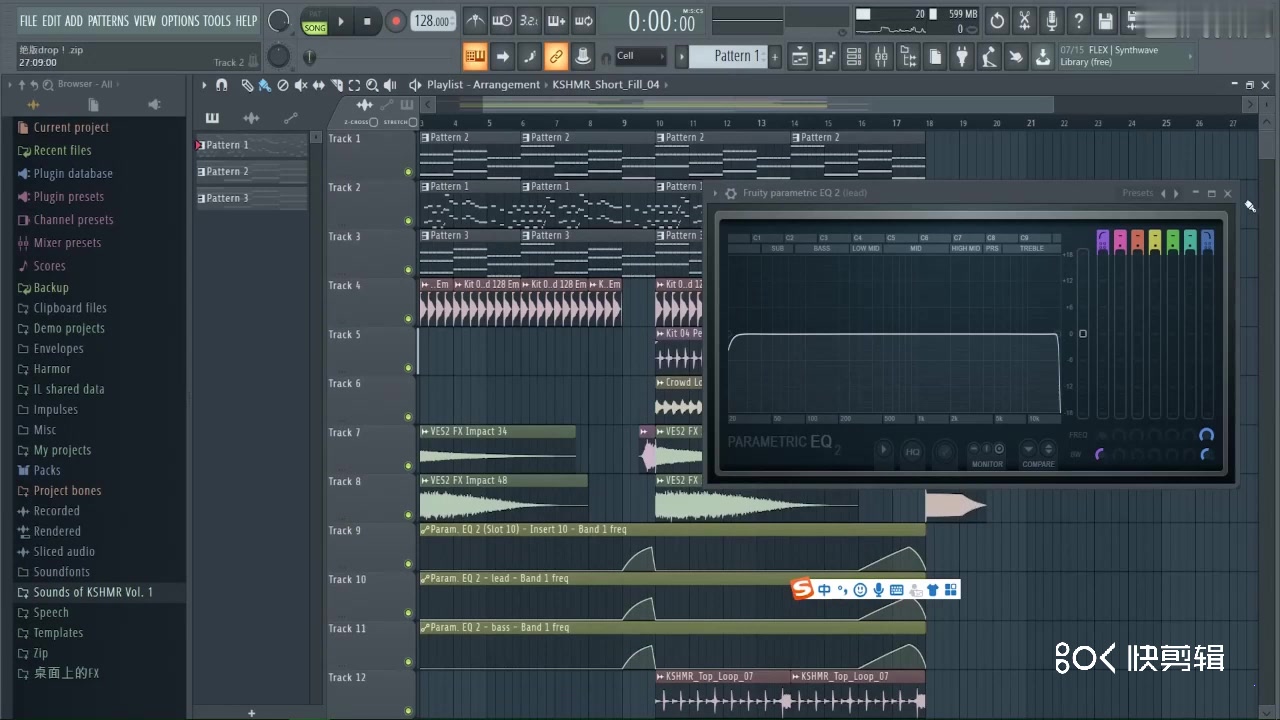Viewport: 1280px width, 720px height.
Task: Click the undo history icon
Action: (998, 21)
